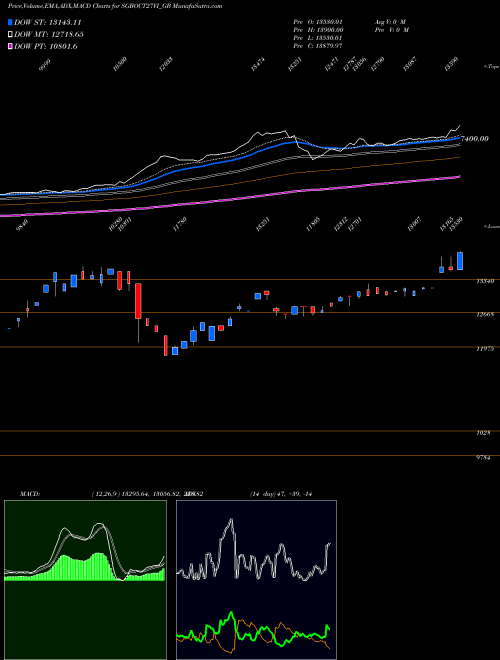The width and height of the screenshot is (500, 660).
Task: Click the 'Pre V: 0 M' volume text
Action: pos(391,30)
